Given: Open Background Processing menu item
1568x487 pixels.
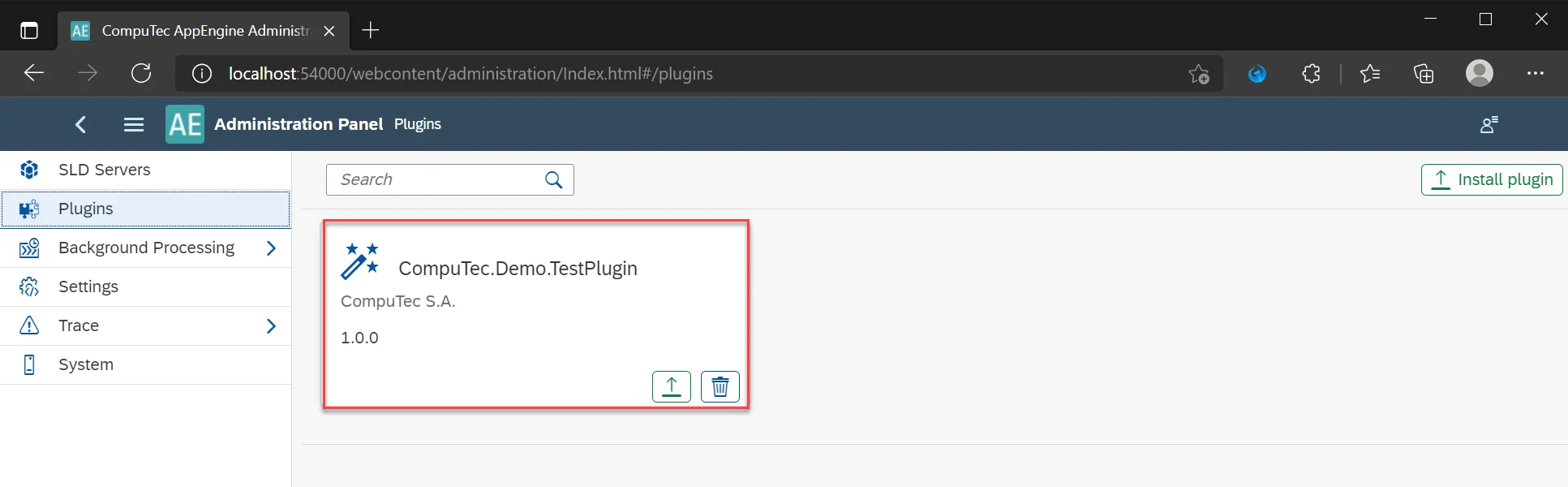Looking at the screenshot, I should (146, 248).
